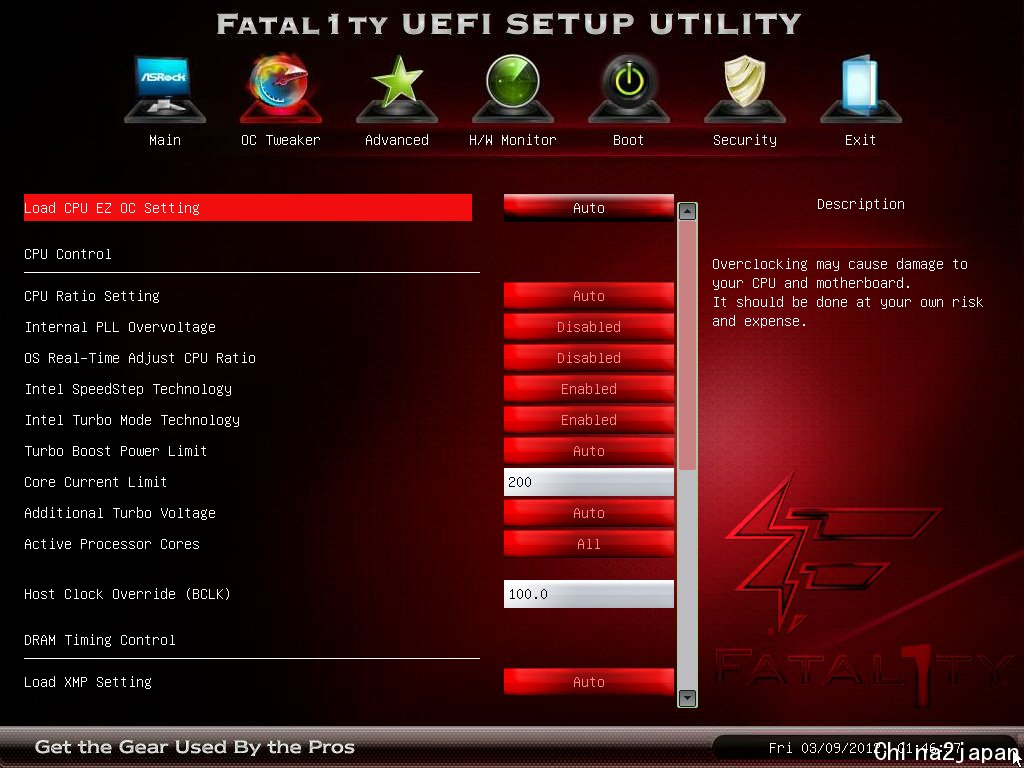This screenshot has width=1024, height=768.
Task: Click the Description panel heading
Action: [x=861, y=204]
